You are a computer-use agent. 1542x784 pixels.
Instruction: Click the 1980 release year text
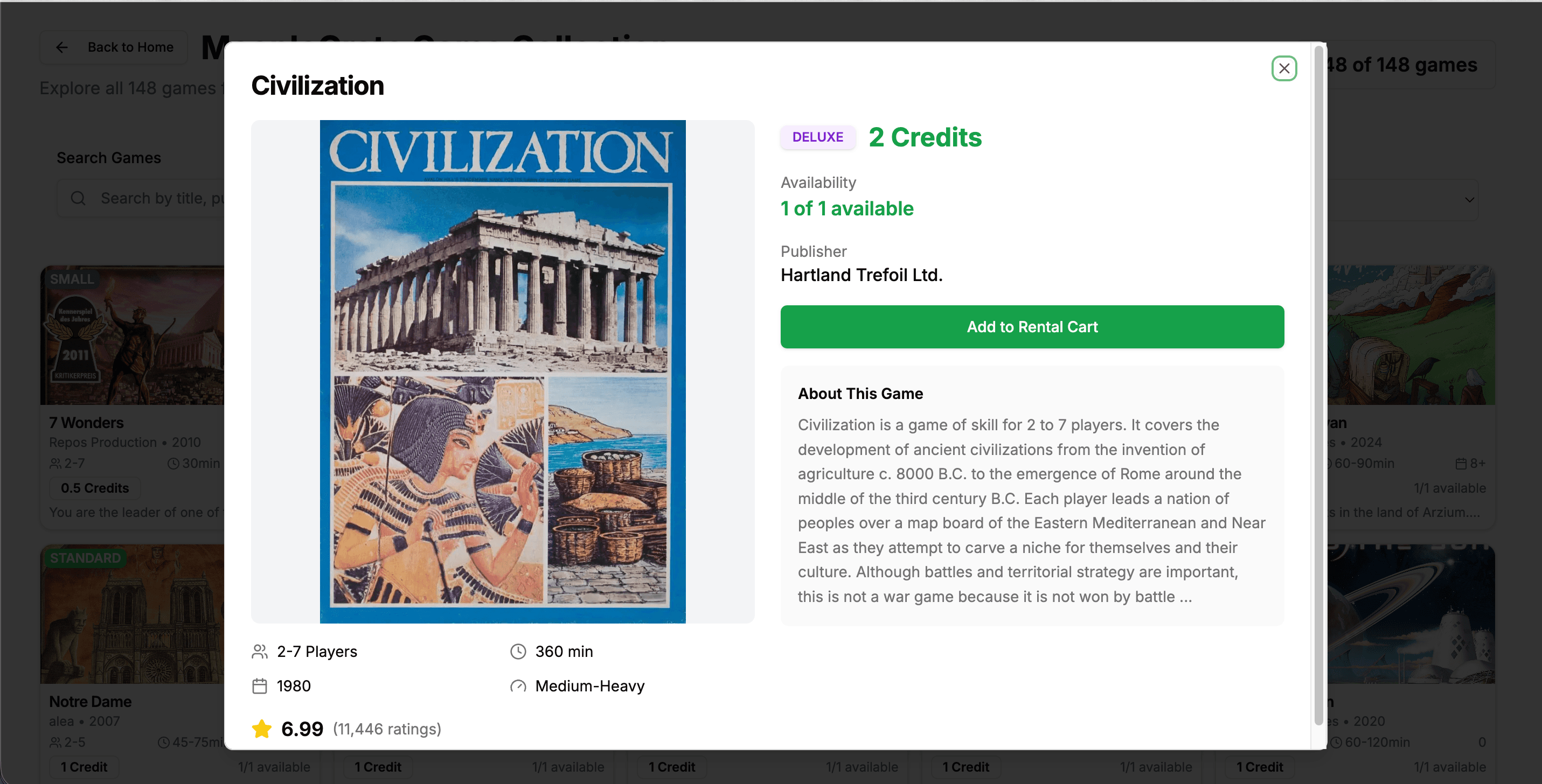pyautogui.click(x=293, y=686)
